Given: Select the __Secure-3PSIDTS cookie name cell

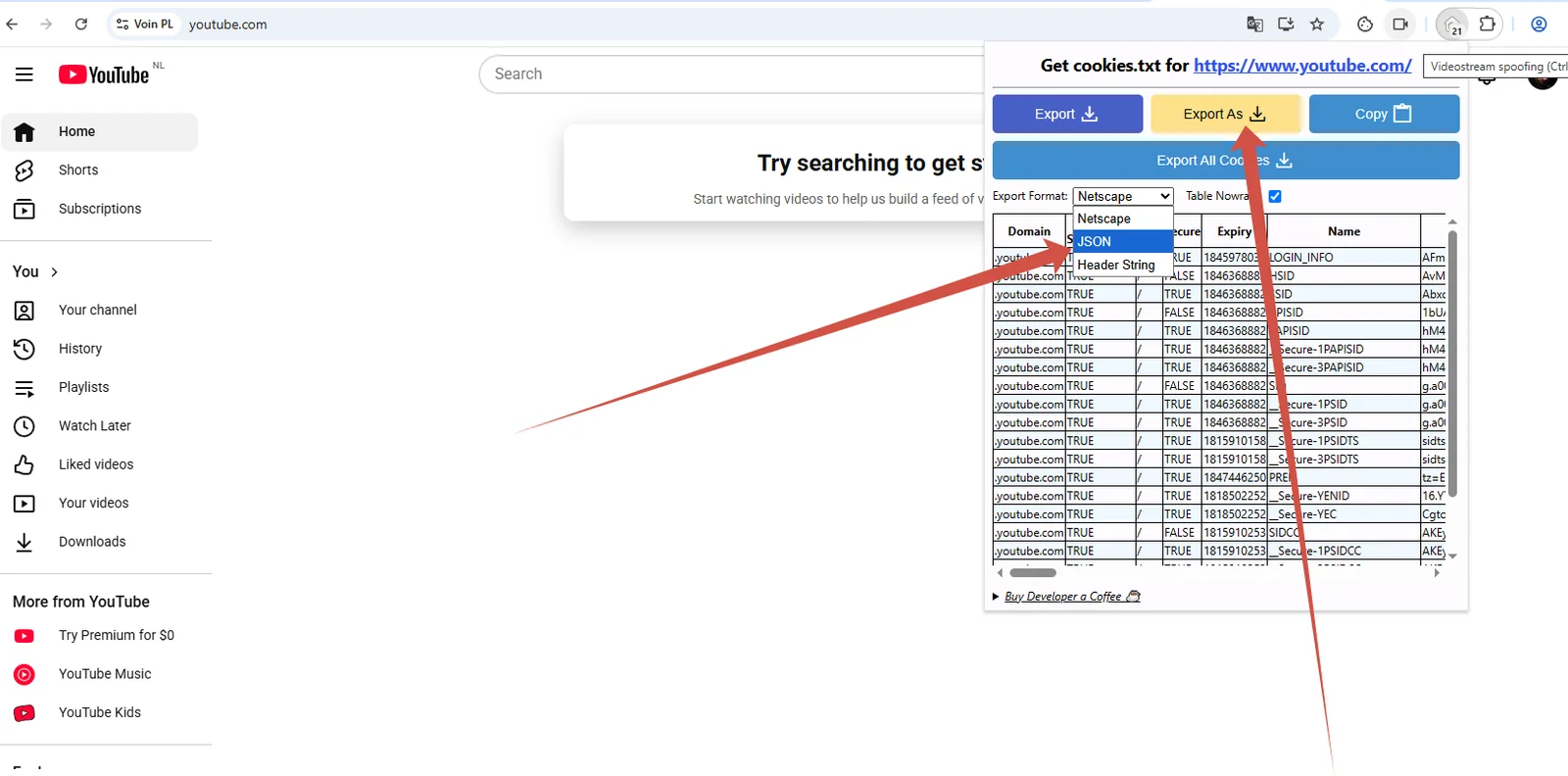Looking at the screenshot, I should [1344, 460].
